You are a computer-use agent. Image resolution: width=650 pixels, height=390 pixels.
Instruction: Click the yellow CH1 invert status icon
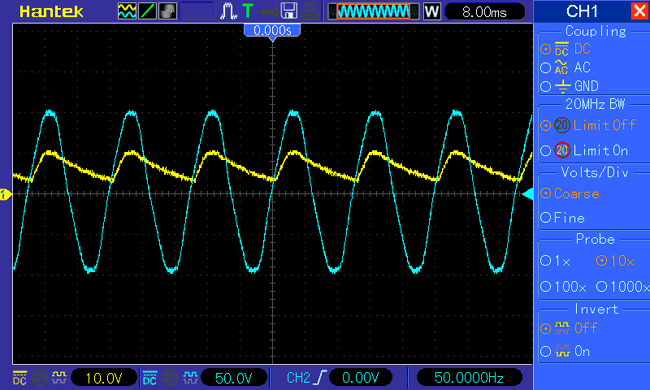(x=59, y=378)
